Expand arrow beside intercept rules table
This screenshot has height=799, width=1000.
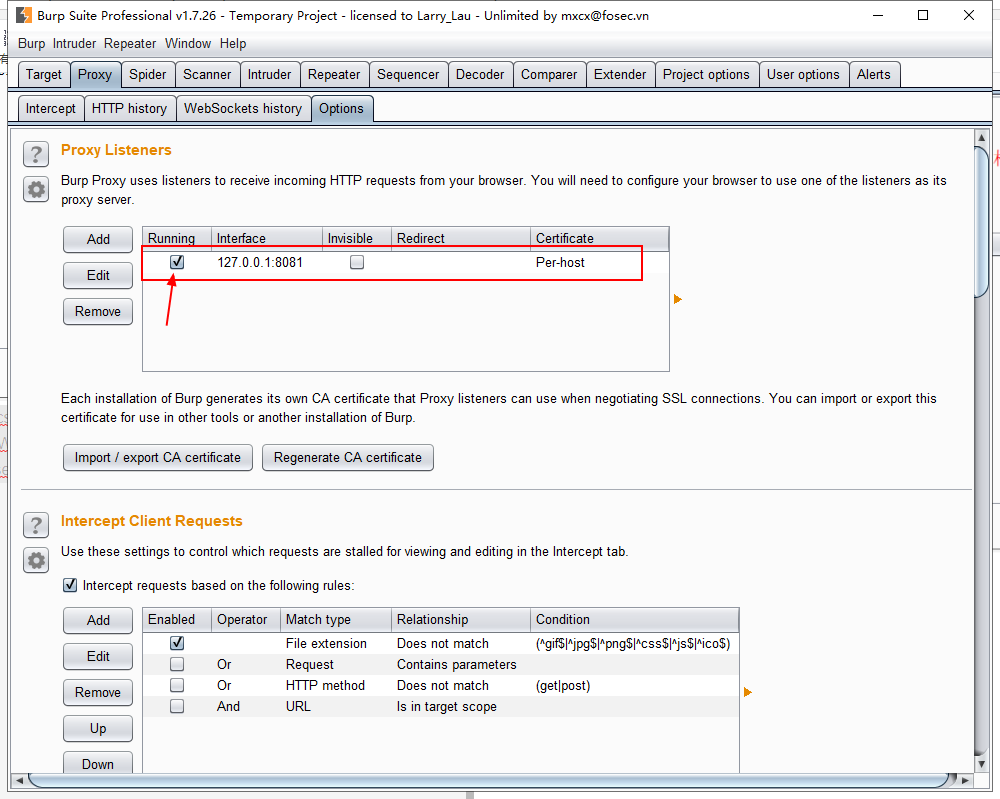point(748,692)
